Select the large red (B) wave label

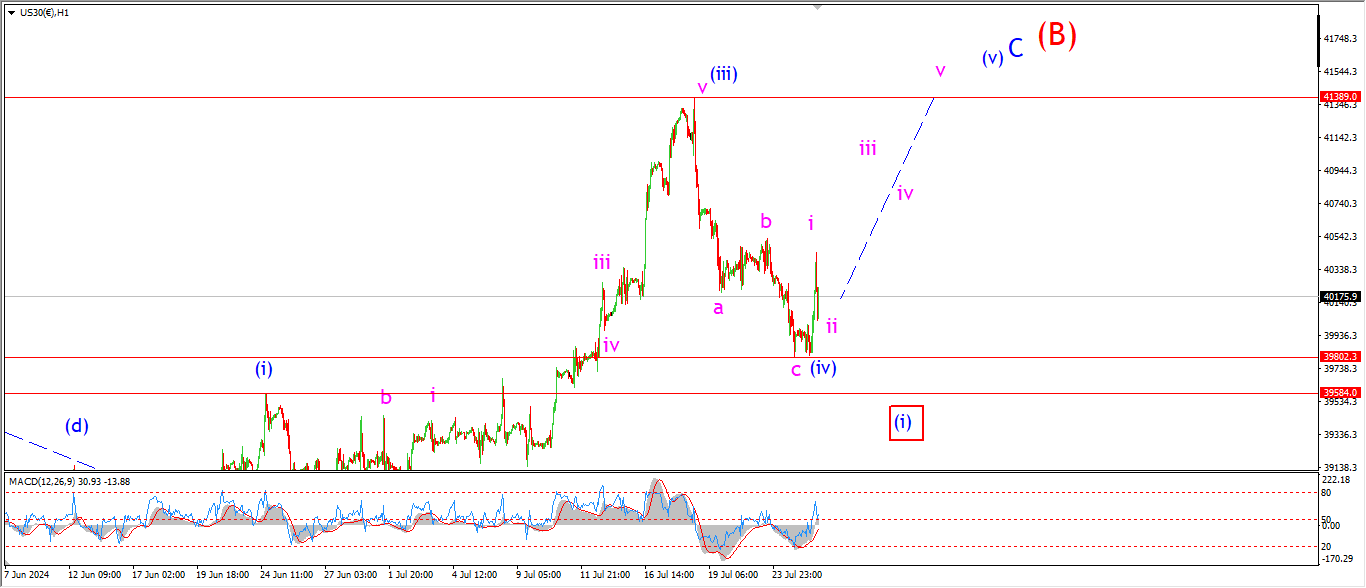[1056, 36]
